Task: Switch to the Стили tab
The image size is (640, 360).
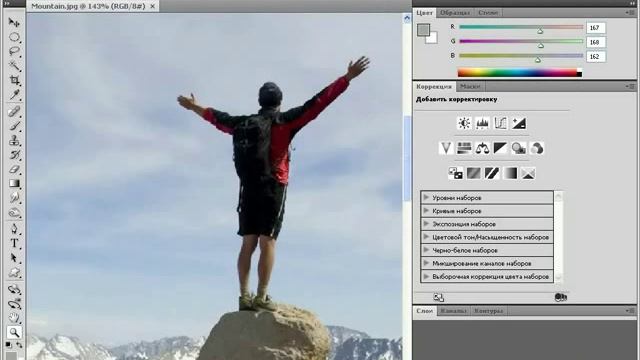Action: click(488, 13)
